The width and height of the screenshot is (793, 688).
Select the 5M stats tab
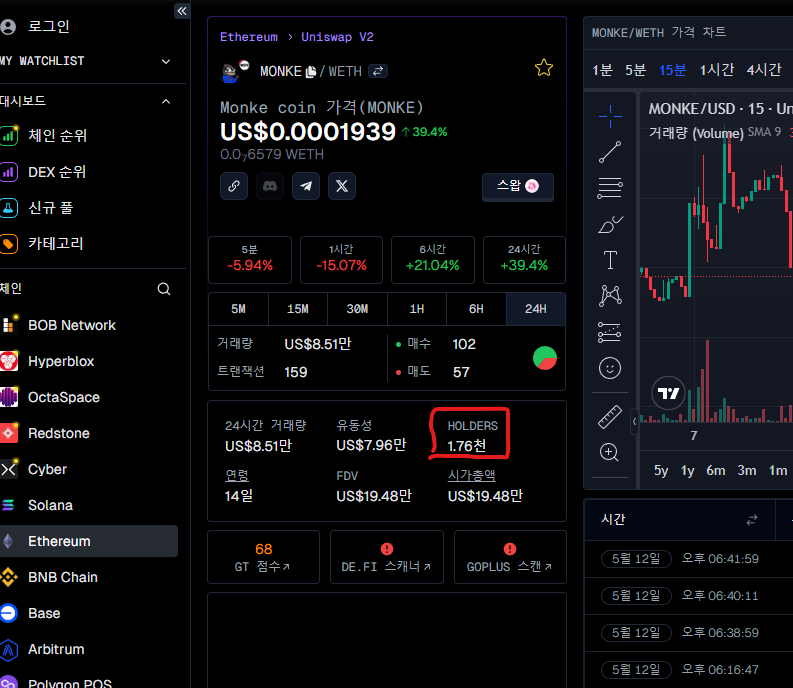238,309
